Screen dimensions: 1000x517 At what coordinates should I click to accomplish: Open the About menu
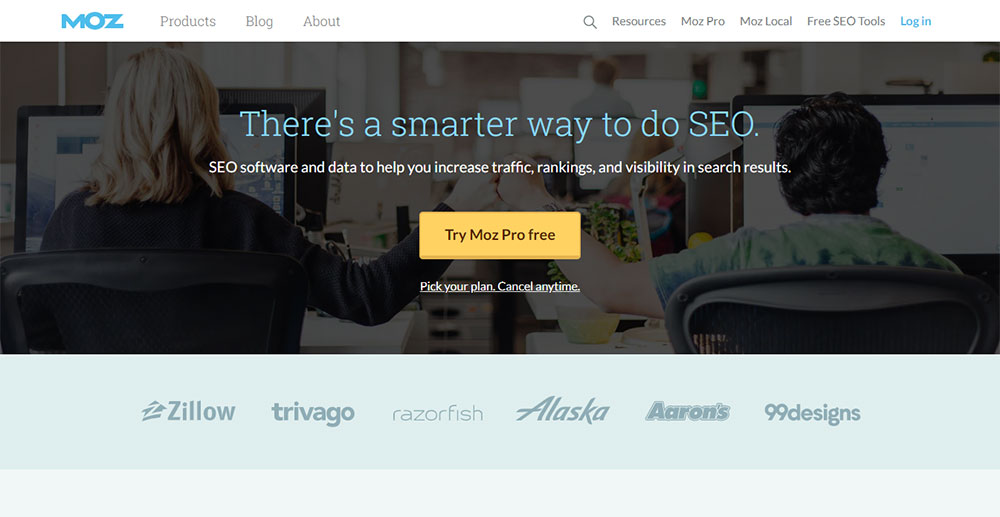point(321,21)
